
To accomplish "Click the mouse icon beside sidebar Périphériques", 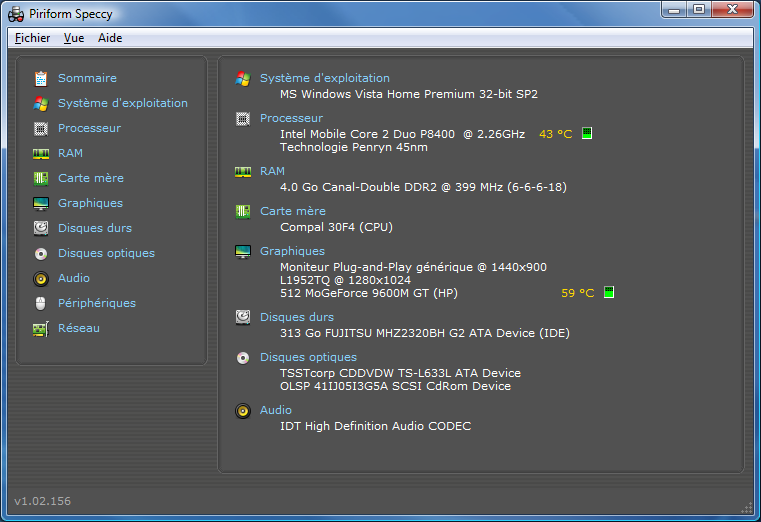I will pos(41,303).
